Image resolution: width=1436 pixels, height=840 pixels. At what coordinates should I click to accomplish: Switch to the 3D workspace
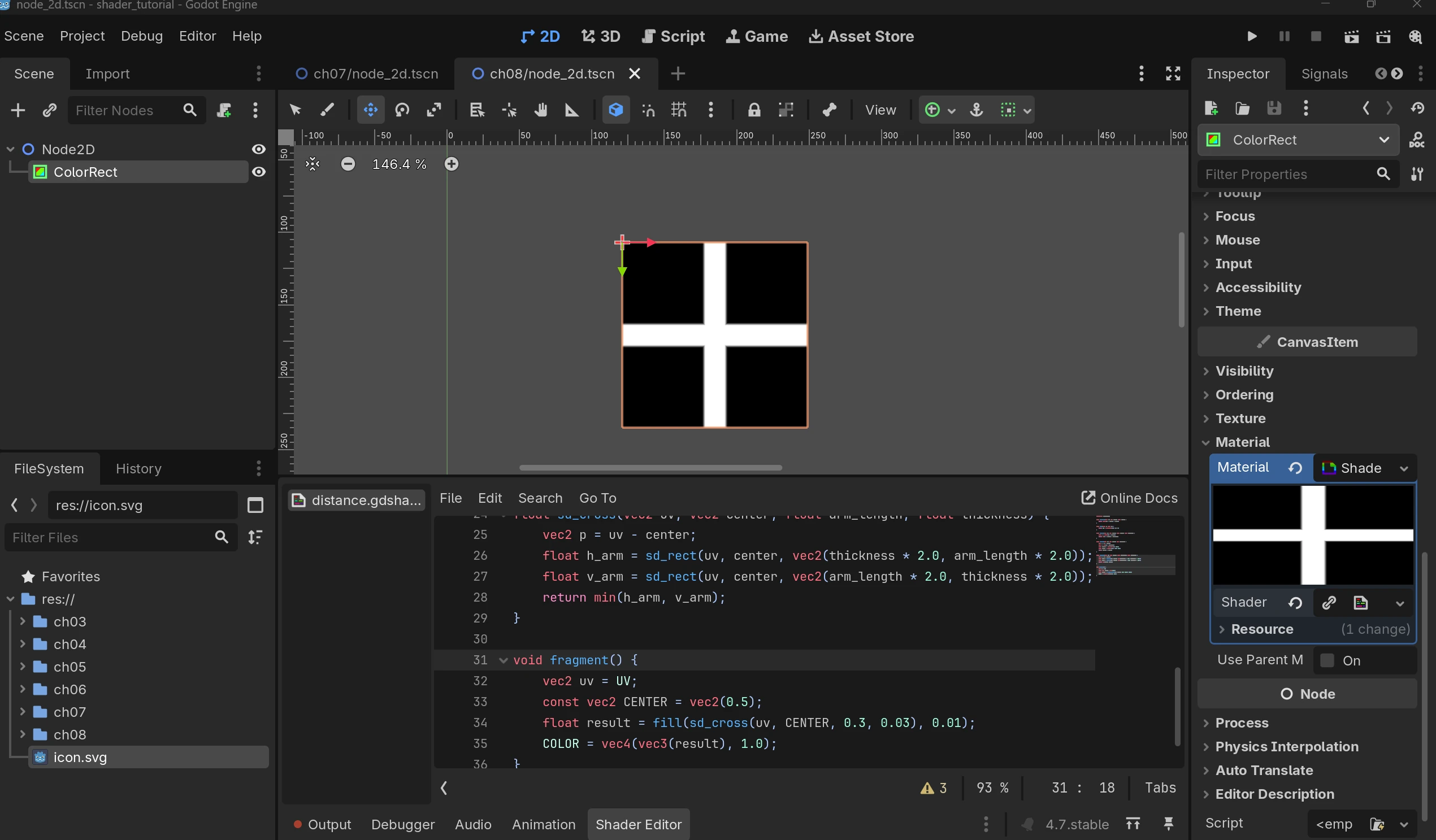pyautogui.click(x=601, y=37)
